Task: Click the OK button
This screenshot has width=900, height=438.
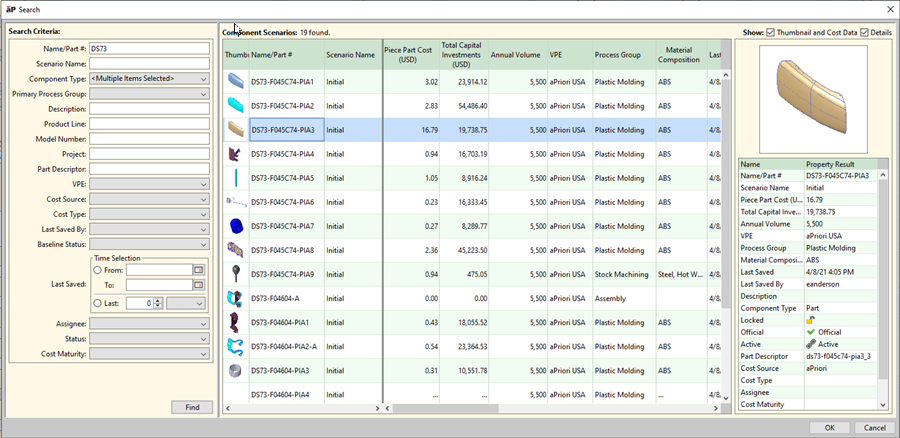Action: pos(829,427)
